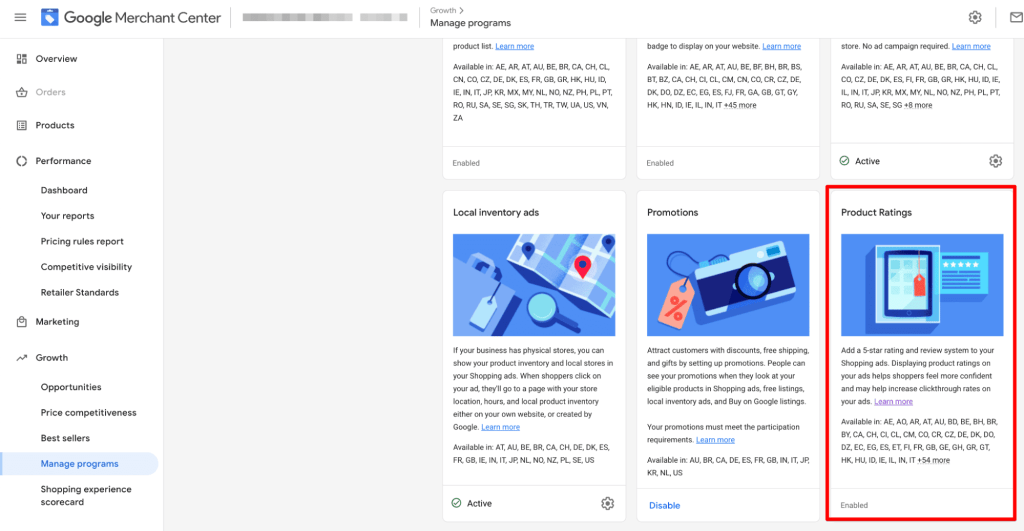The image size is (1024, 531).
Task: Click Enabled status on Product Ratings card
Action: click(x=854, y=506)
